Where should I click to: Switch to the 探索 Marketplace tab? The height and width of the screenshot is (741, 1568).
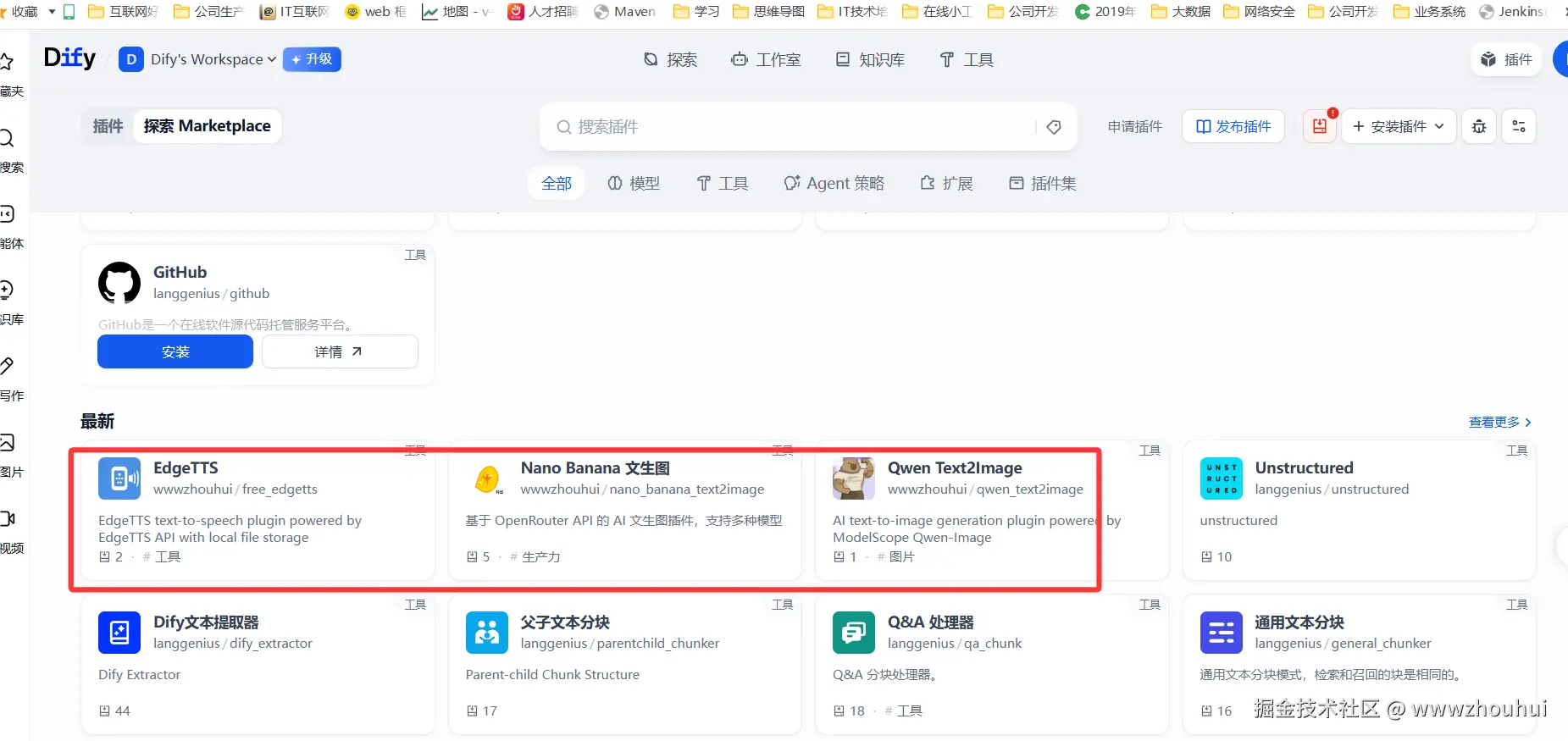[x=208, y=126]
